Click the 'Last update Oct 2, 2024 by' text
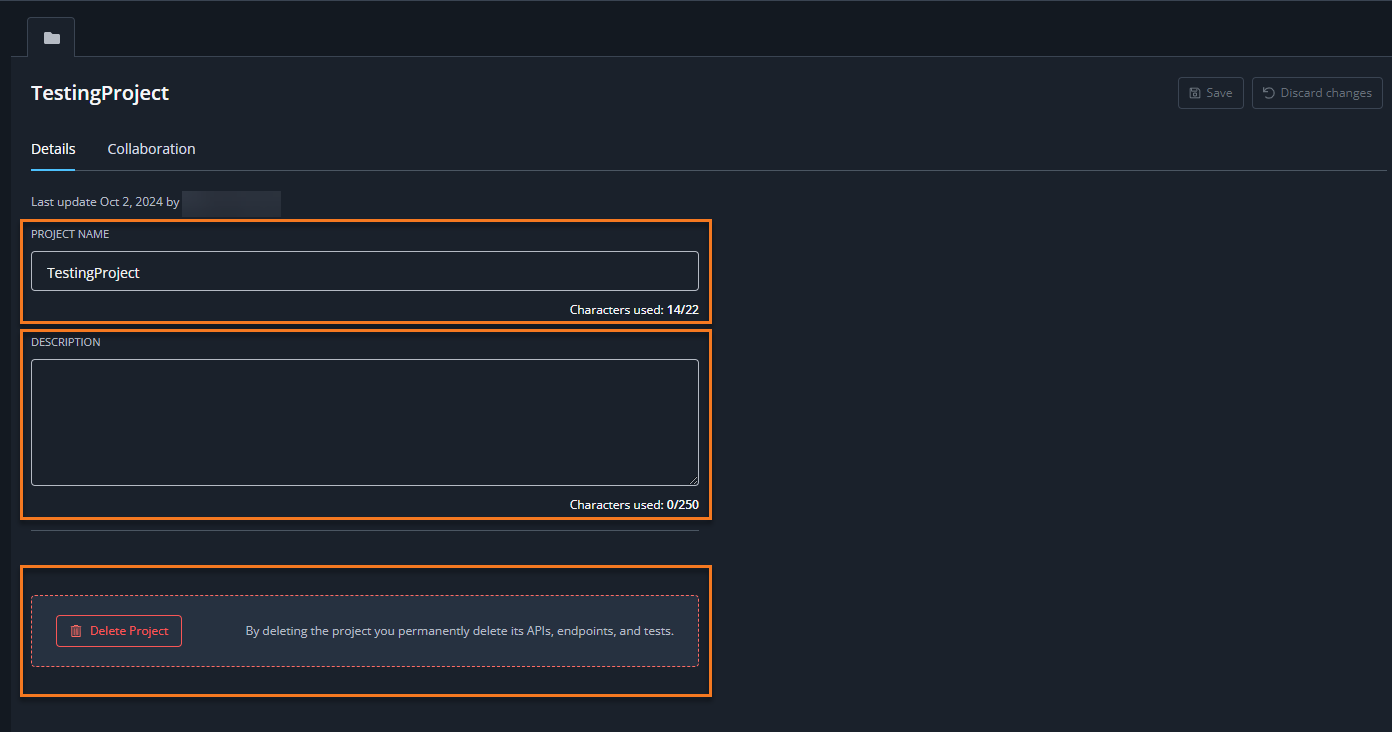The height and width of the screenshot is (732, 1392). coord(105,202)
